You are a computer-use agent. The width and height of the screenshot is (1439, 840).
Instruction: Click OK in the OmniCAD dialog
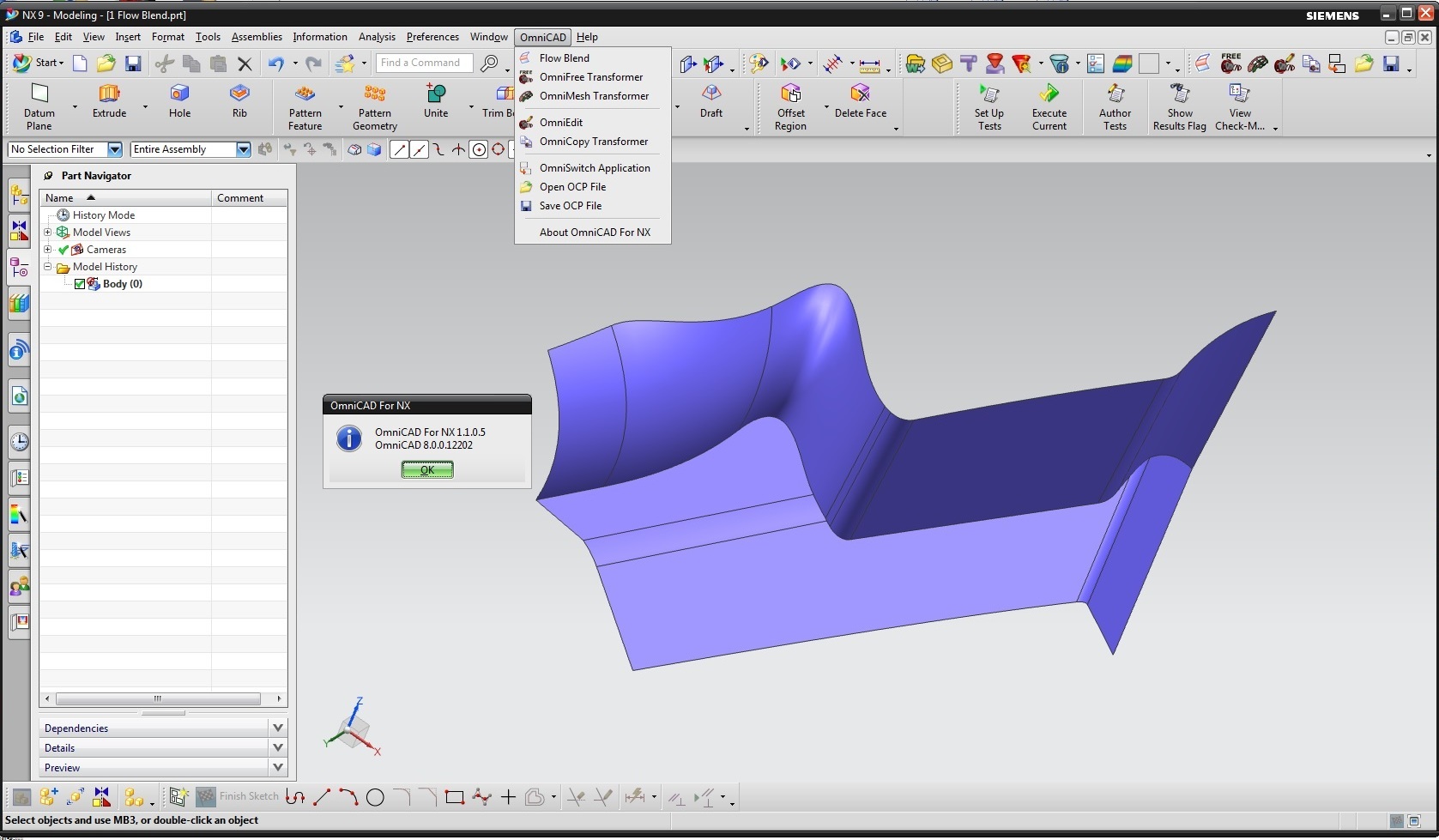[427, 469]
